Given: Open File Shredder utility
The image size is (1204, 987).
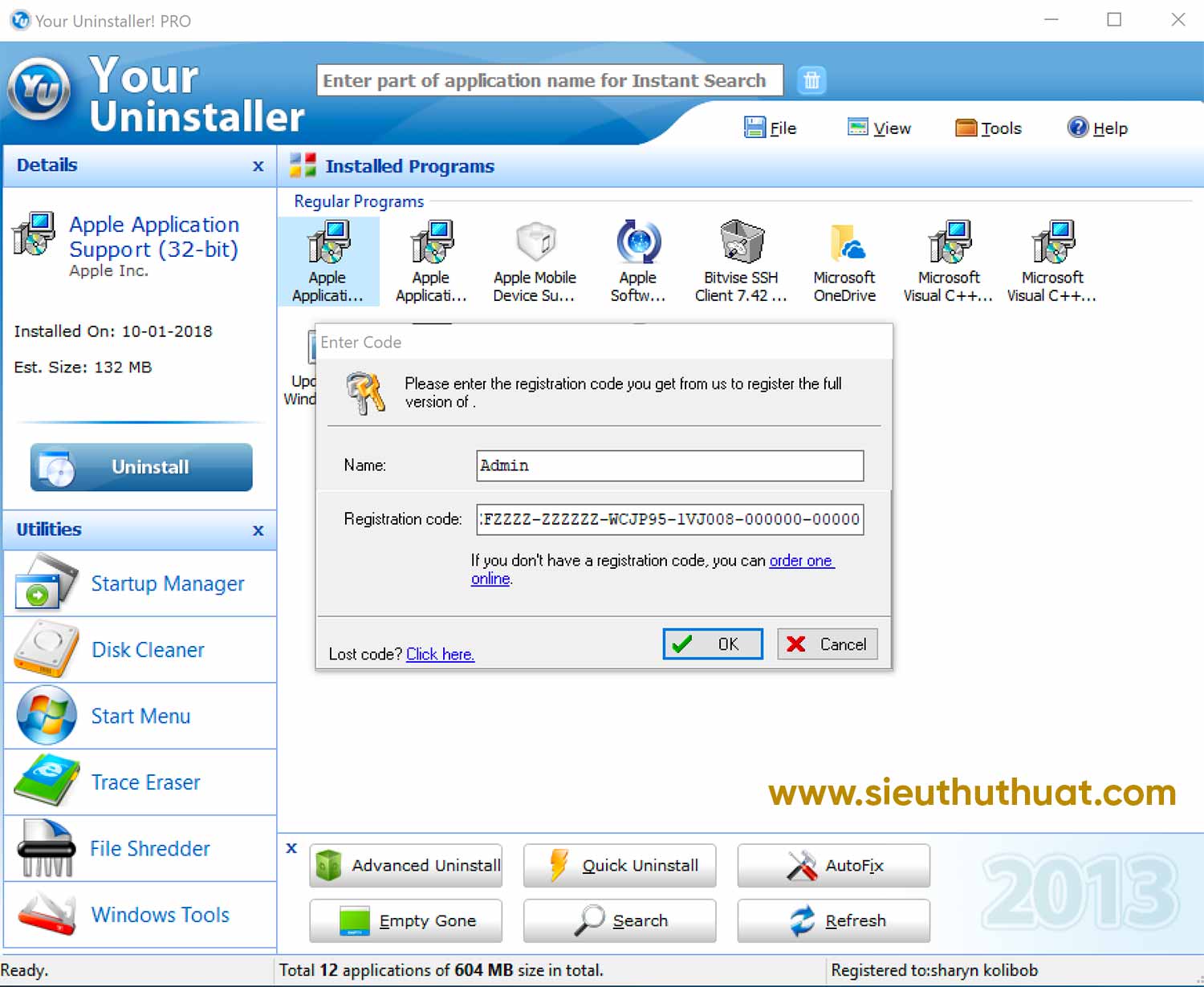Looking at the screenshot, I should [140, 848].
